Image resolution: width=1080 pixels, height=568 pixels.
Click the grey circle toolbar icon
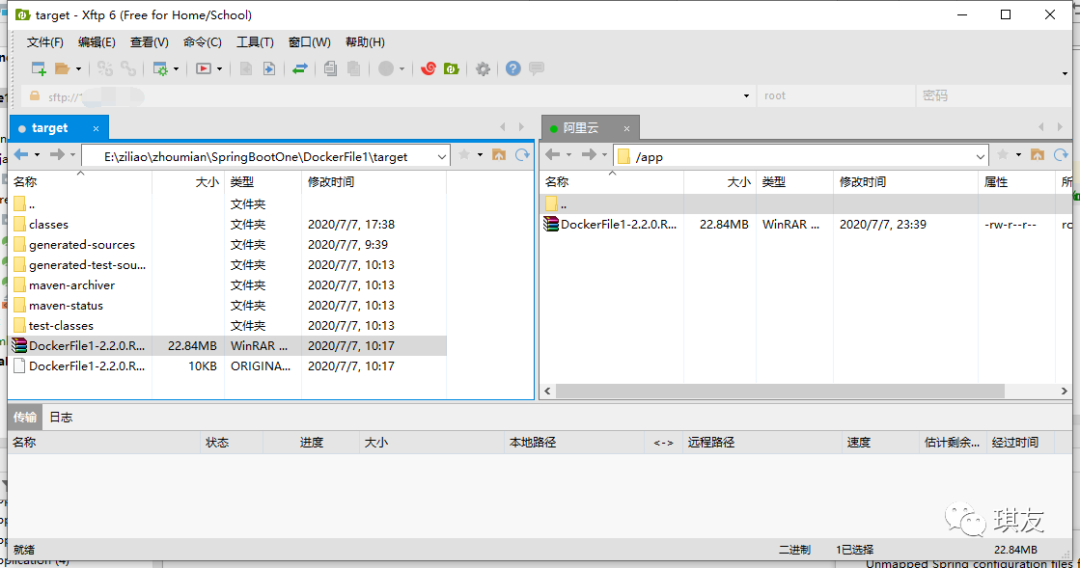coord(386,68)
